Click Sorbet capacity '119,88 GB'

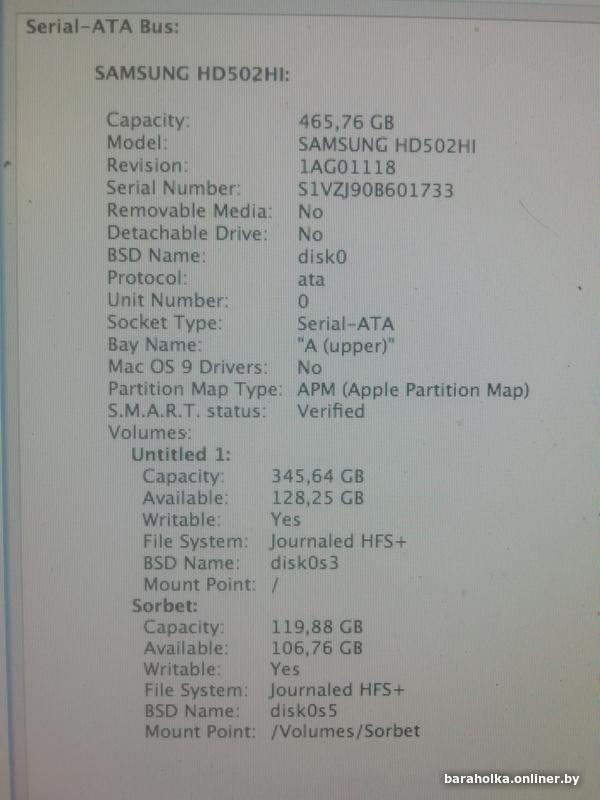click(x=316, y=627)
